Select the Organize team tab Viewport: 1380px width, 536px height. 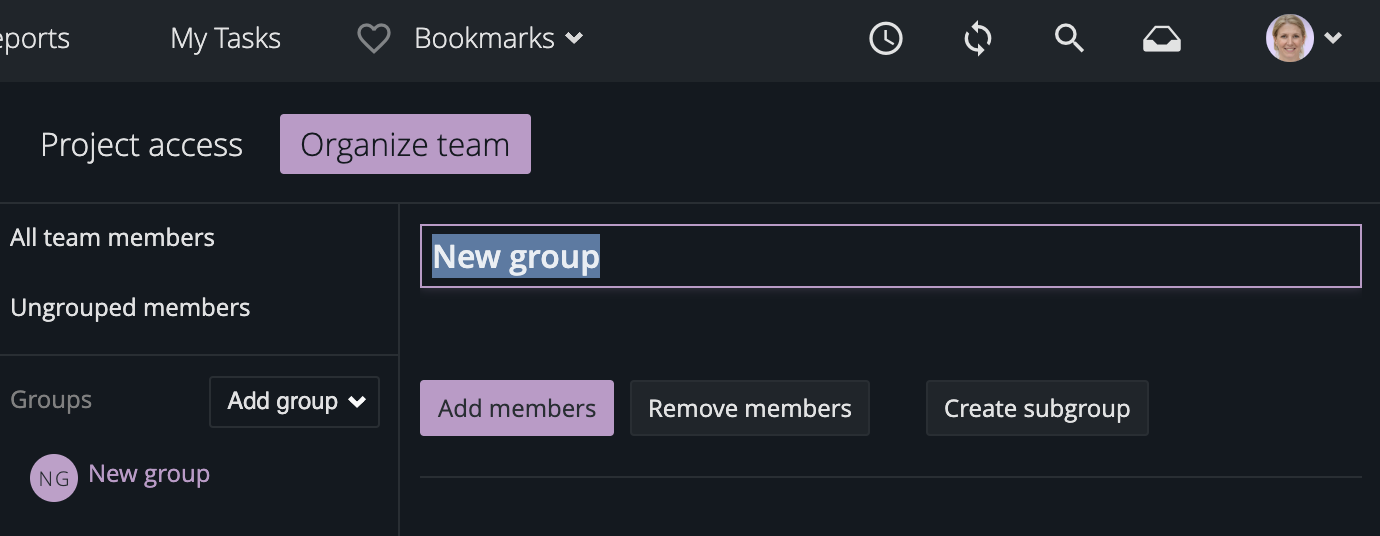point(405,145)
